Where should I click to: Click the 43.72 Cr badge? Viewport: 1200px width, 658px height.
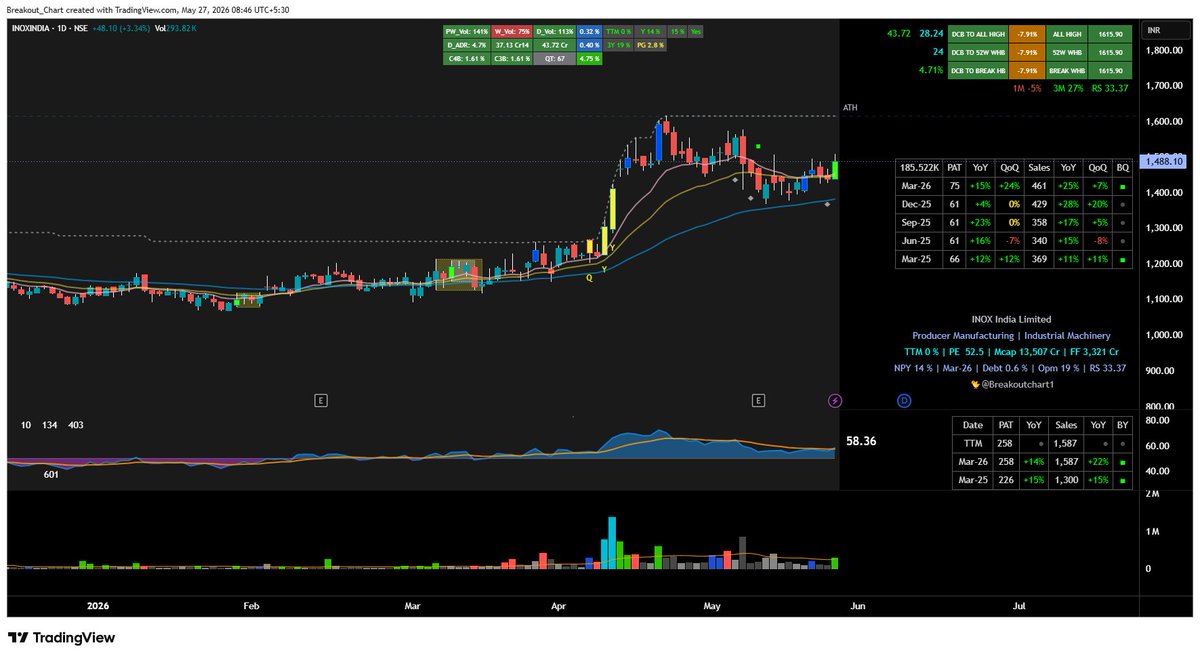tap(554, 46)
